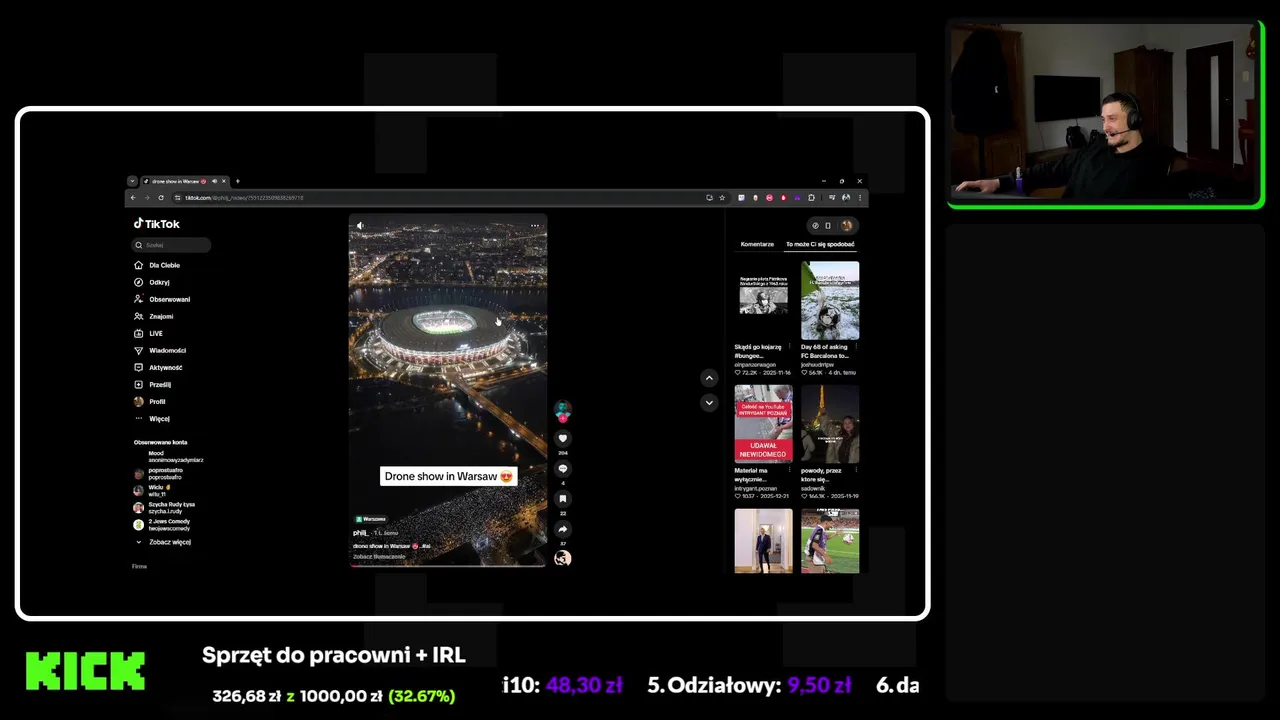
Task: Open Znajomi in the sidebar
Action: (x=154, y=316)
